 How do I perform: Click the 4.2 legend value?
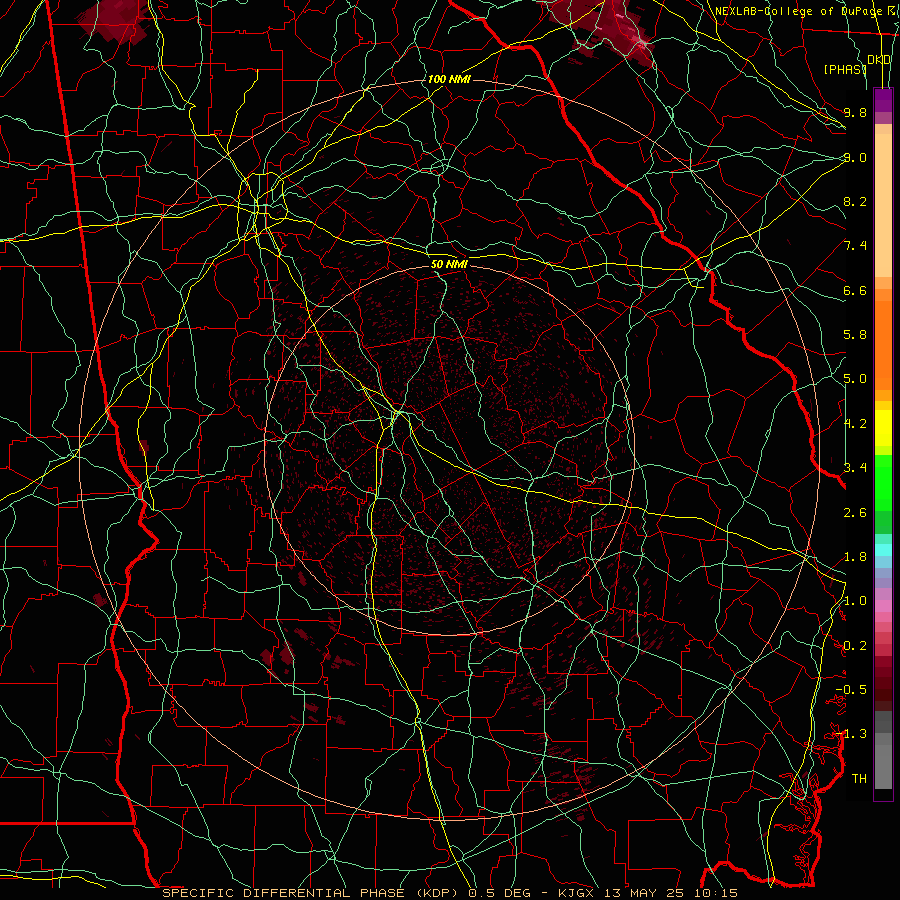click(855, 424)
